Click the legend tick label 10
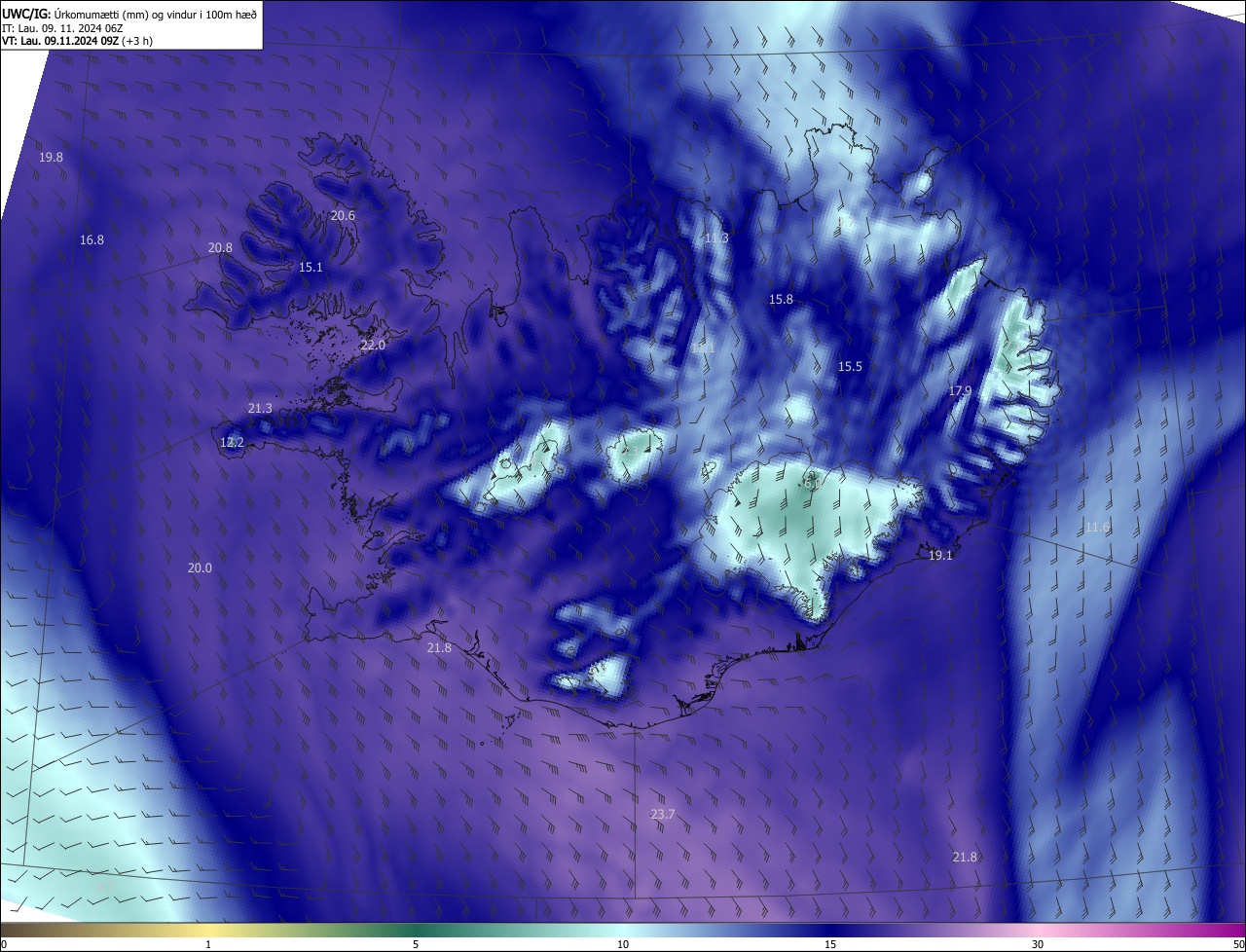This screenshot has width=1246, height=952. pos(623,944)
